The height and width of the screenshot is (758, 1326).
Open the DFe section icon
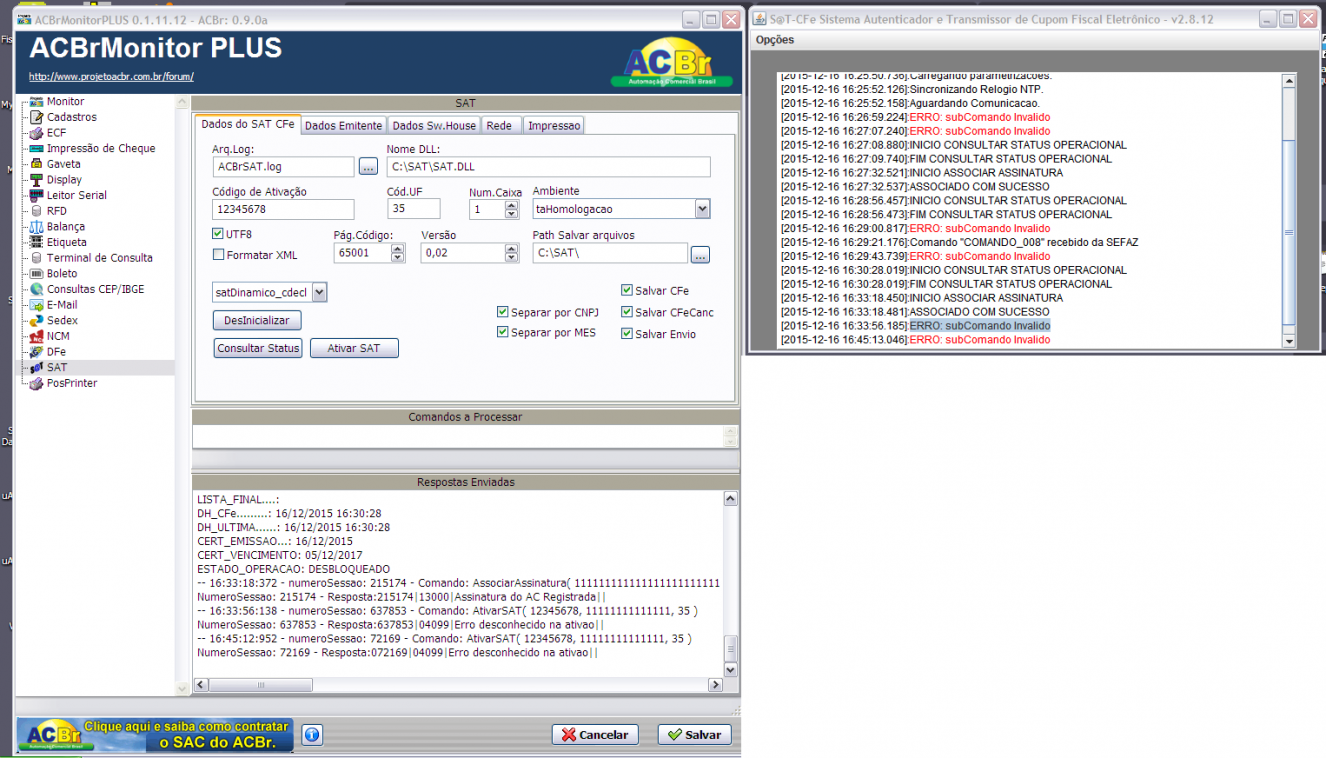(37, 352)
